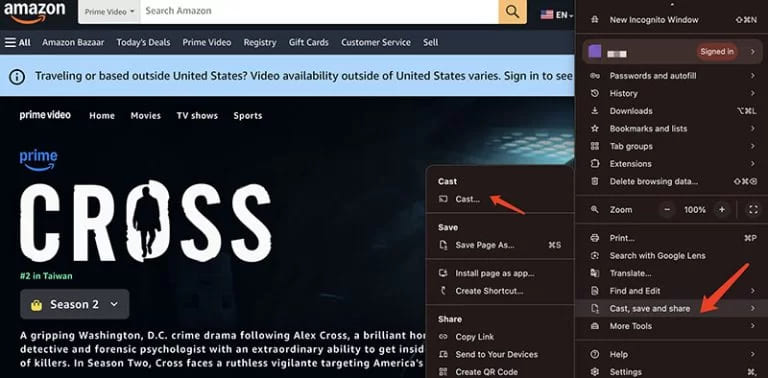The width and height of the screenshot is (768, 378).
Task: Click the CROSS show title artwork
Action: [145, 222]
